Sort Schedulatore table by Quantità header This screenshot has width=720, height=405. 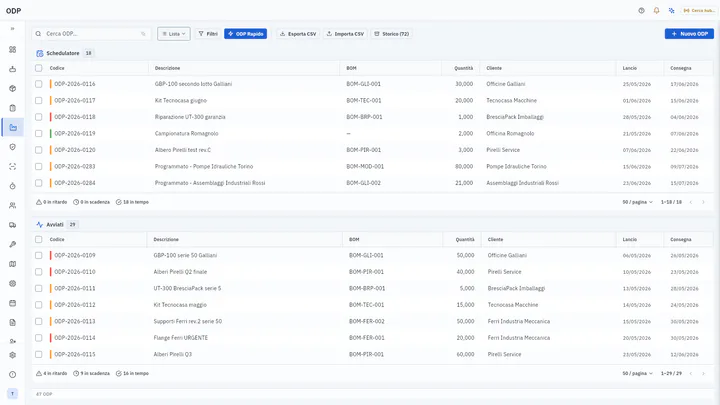463,68
